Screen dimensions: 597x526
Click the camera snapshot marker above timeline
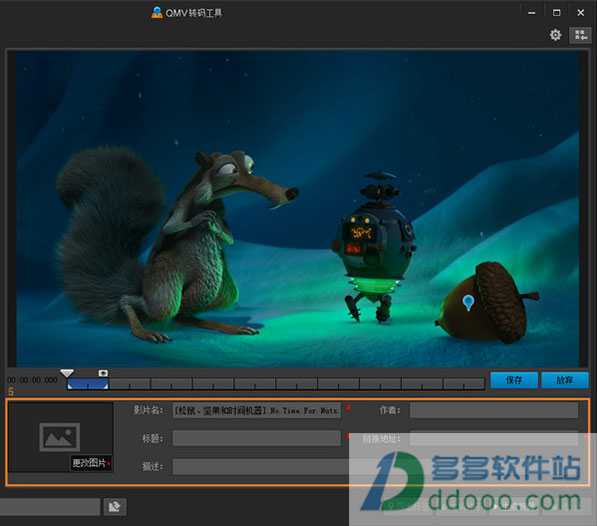point(103,373)
